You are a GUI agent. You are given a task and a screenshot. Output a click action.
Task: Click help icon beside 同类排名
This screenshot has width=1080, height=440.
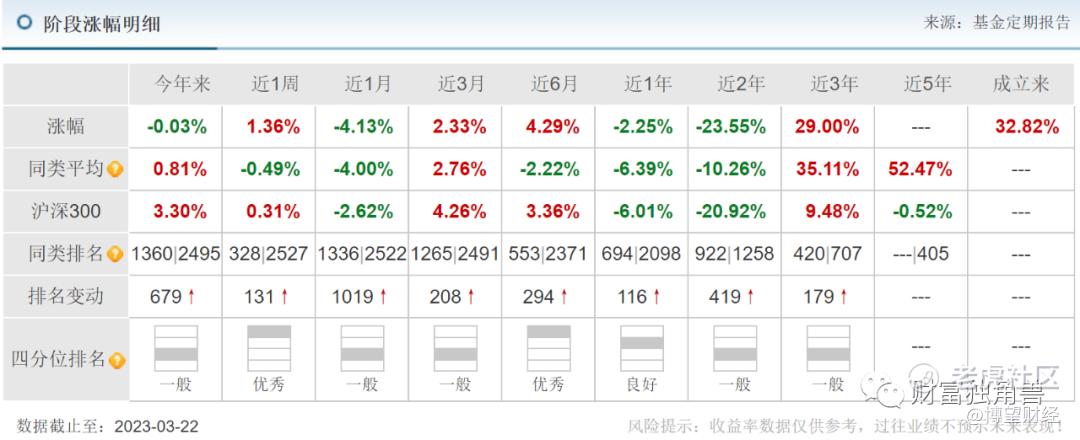click(x=116, y=255)
